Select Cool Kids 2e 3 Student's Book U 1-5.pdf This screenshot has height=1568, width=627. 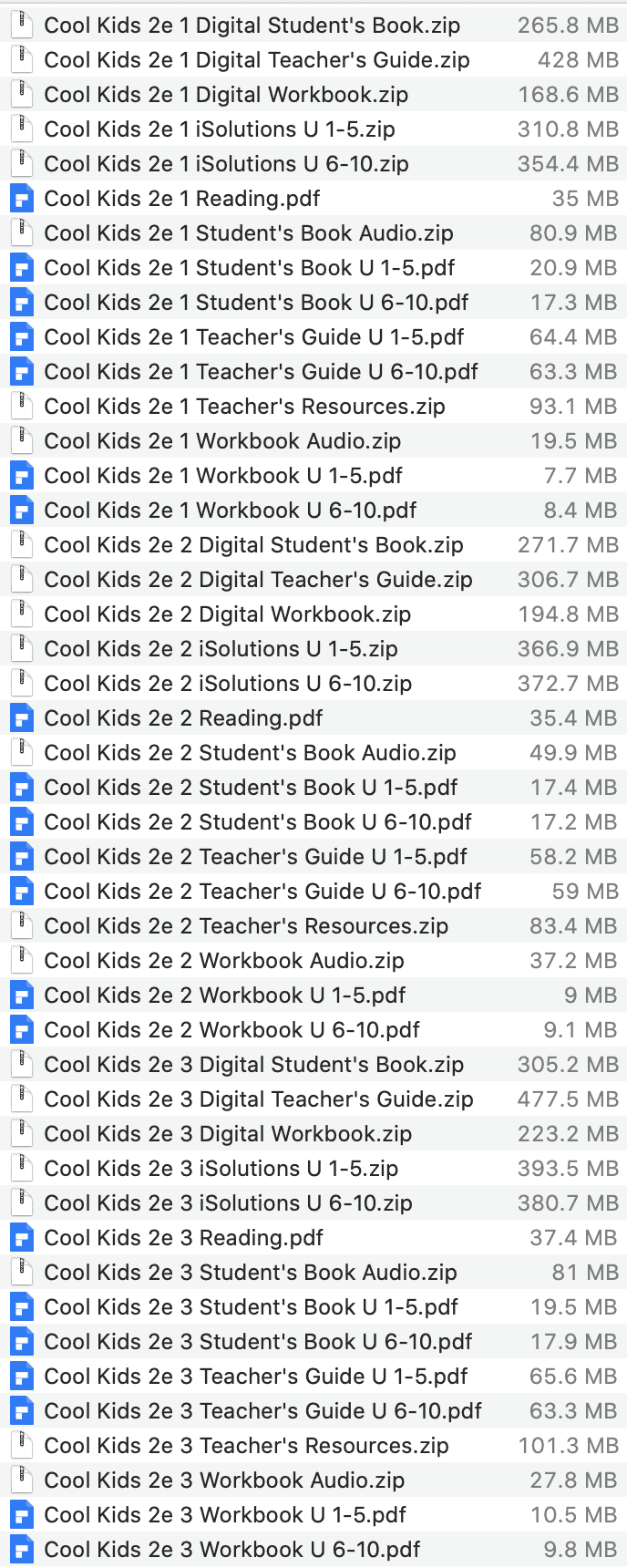(251, 1307)
